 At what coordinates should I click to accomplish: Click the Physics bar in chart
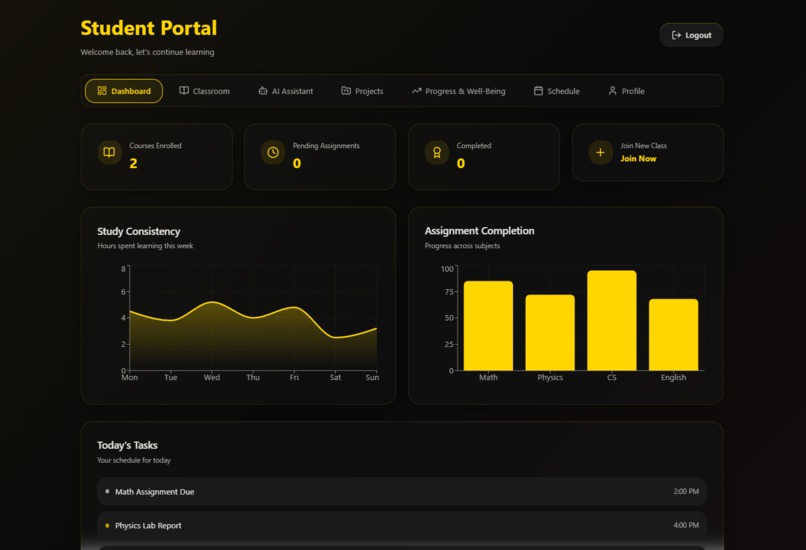point(550,332)
